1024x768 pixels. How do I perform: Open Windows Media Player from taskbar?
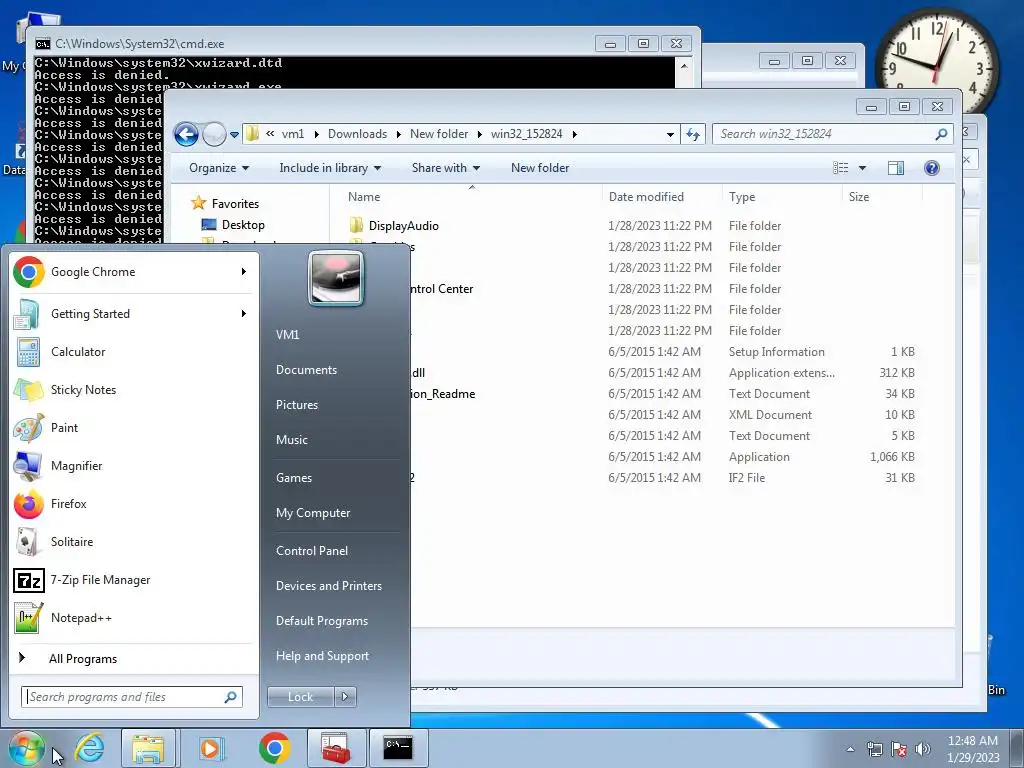pos(210,748)
